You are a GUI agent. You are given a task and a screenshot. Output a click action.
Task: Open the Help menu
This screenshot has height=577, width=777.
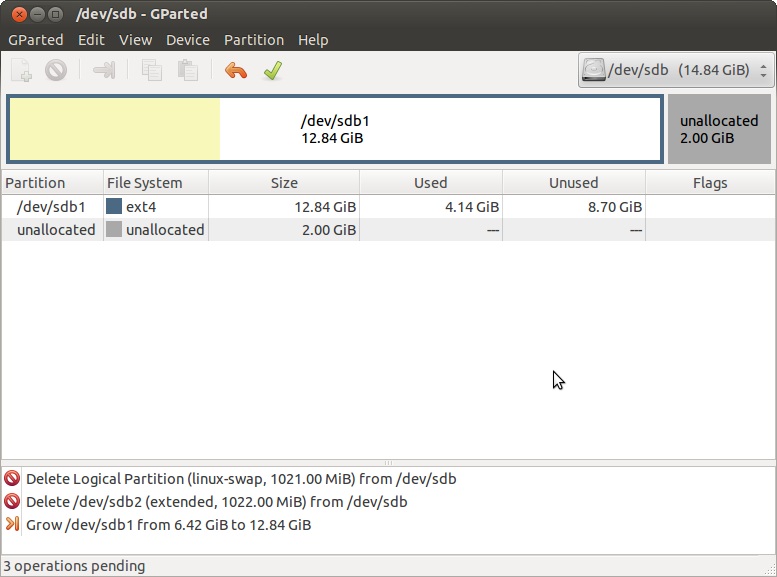coord(313,40)
